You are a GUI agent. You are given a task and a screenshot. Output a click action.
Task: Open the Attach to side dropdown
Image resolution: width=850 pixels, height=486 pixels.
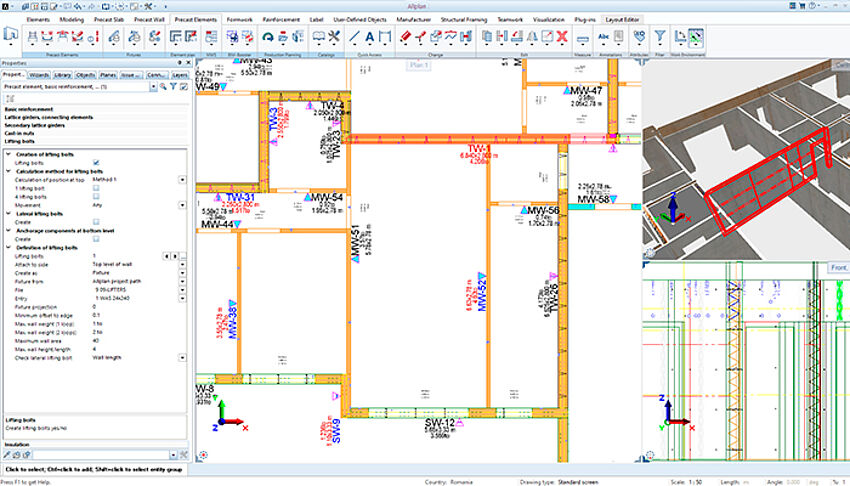[183, 265]
